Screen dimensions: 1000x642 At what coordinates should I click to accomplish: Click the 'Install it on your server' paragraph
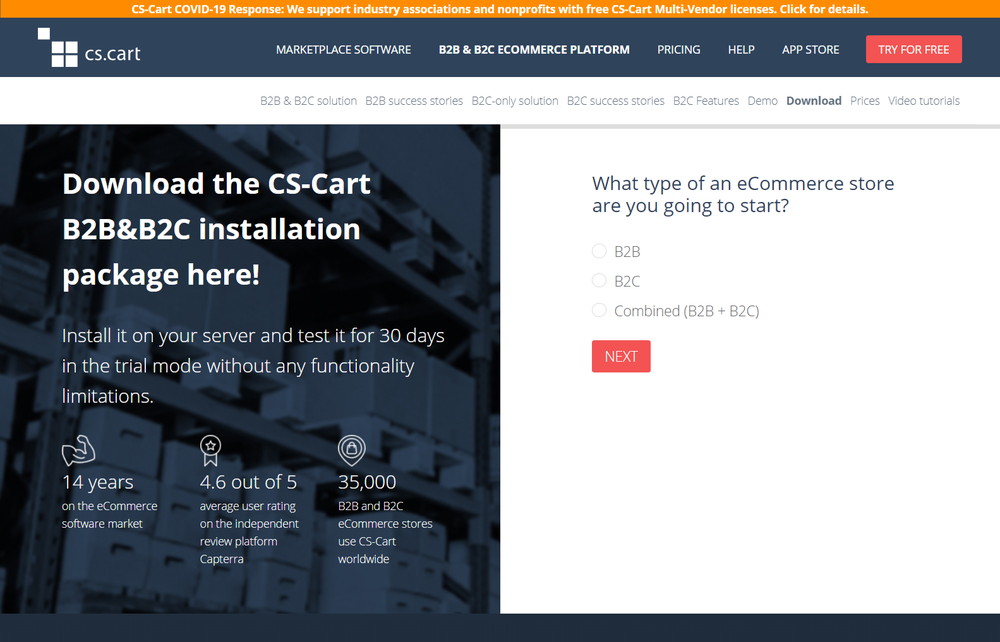253,366
